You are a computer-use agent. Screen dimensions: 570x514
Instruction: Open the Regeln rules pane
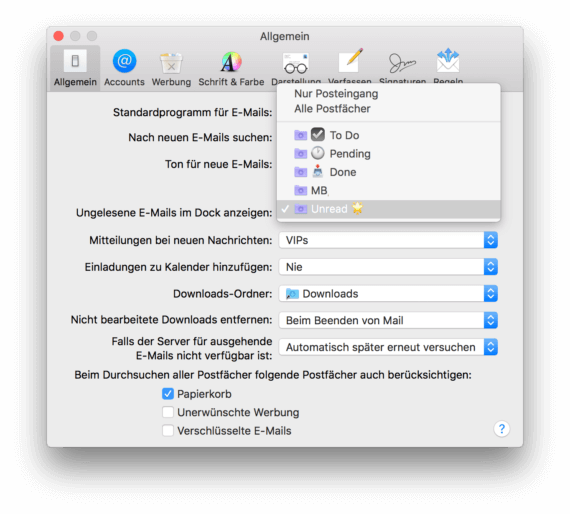click(x=448, y=66)
